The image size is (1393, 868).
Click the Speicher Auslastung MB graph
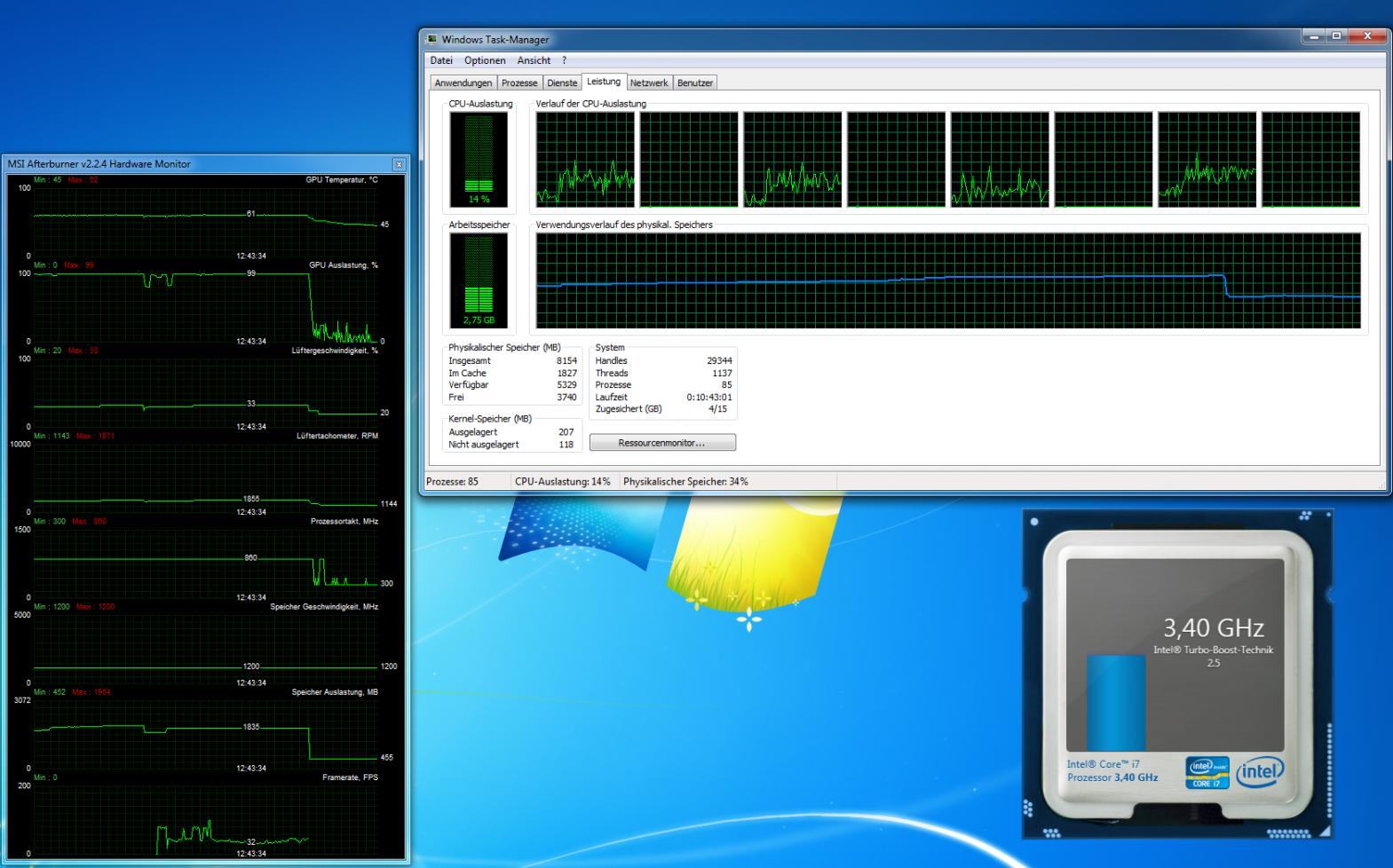pyautogui.click(x=206, y=733)
